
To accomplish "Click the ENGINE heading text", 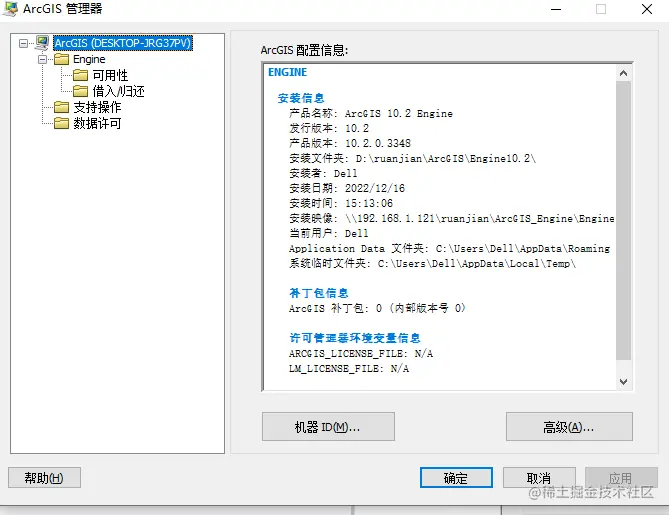I will [288, 72].
